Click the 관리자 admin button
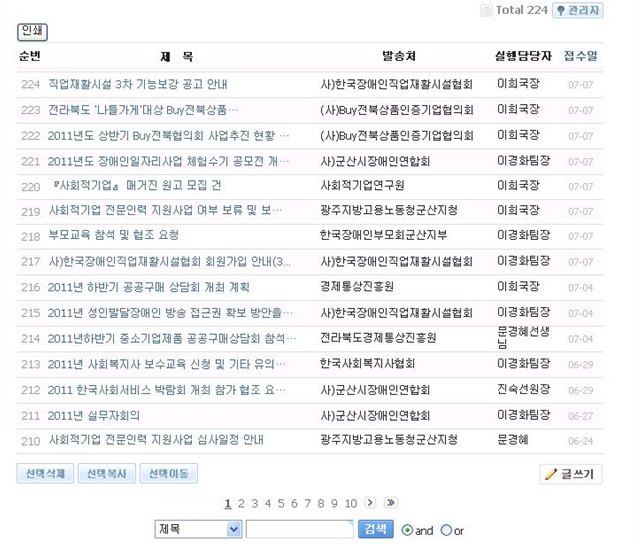The width and height of the screenshot is (640, 544). (578, 10)
